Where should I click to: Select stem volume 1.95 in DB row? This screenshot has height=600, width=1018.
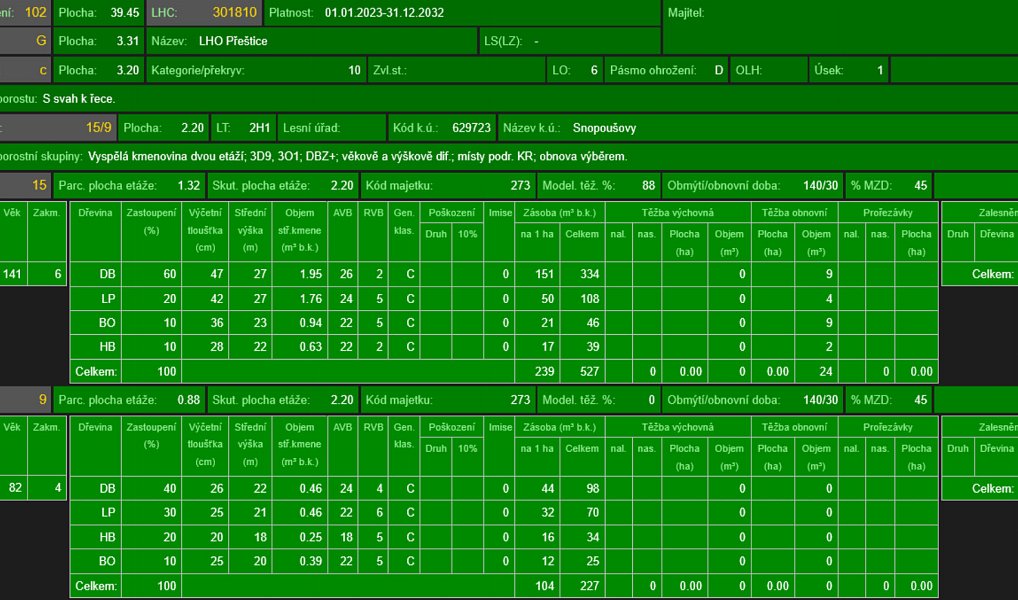pos(311,274)
